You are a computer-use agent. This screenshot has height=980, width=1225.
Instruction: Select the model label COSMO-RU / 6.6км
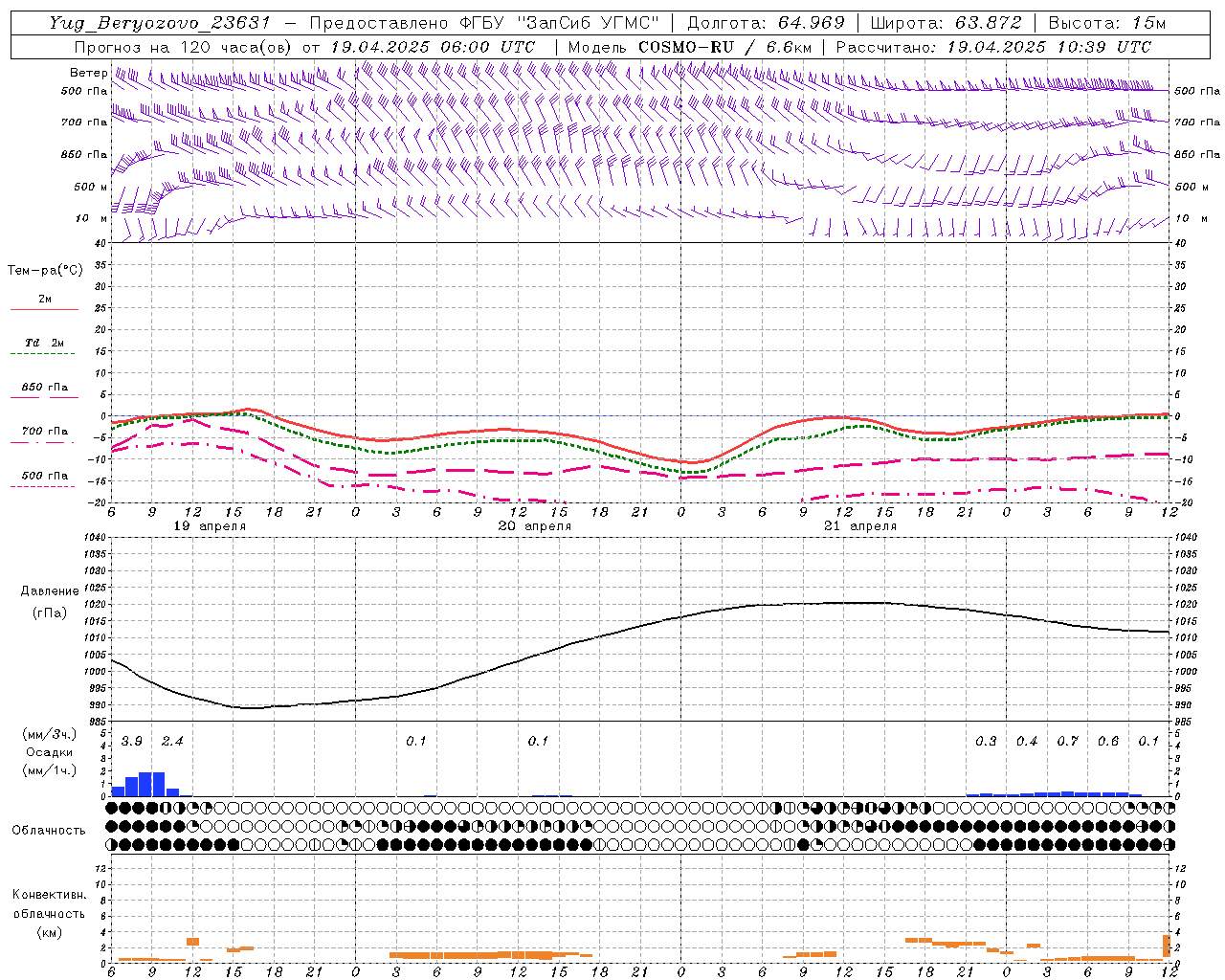coord(725,47)
